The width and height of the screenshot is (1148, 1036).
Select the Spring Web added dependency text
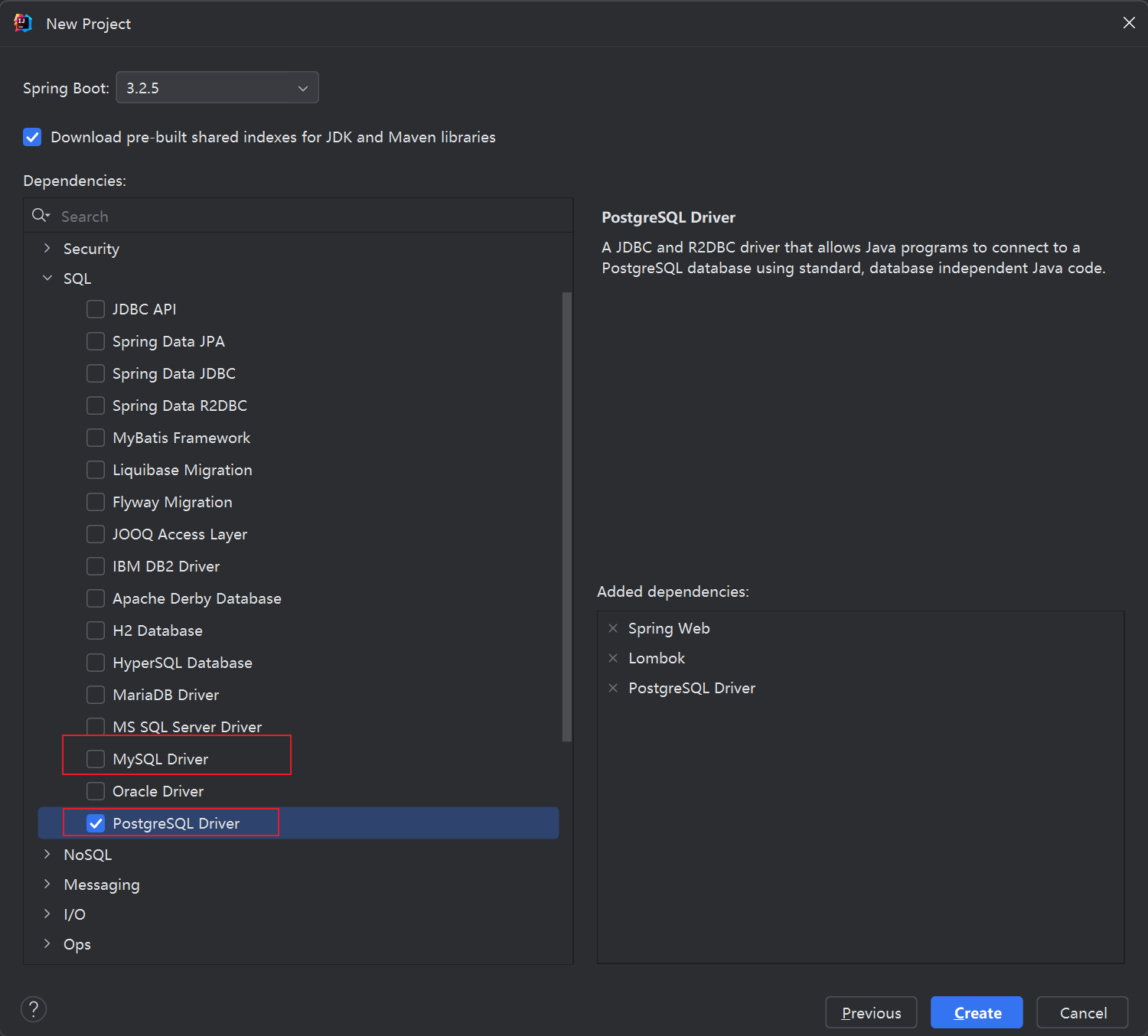(669, 628)
